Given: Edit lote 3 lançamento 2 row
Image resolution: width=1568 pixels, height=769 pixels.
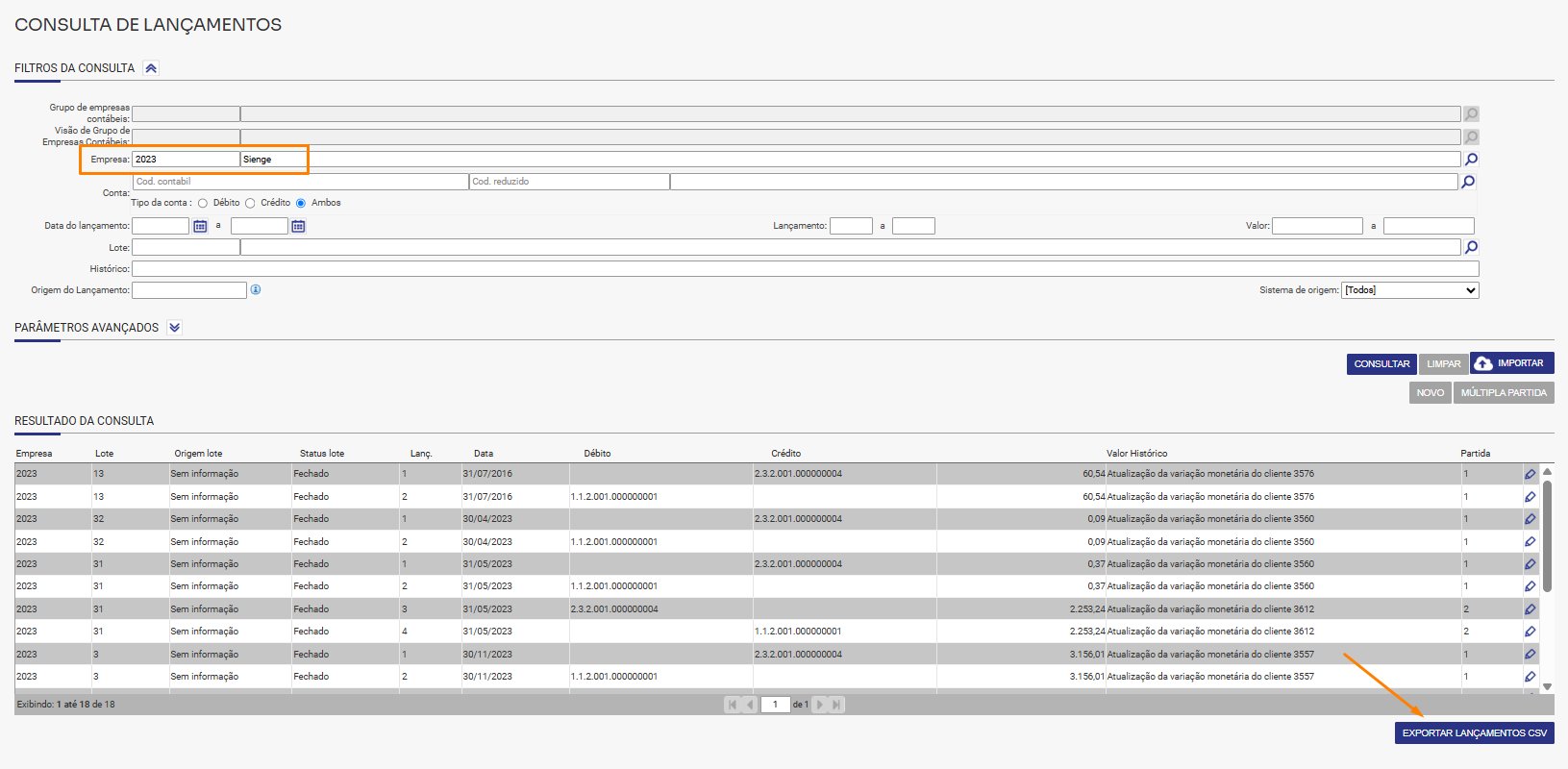Looking at the screenshot, I should [1530, 677].
